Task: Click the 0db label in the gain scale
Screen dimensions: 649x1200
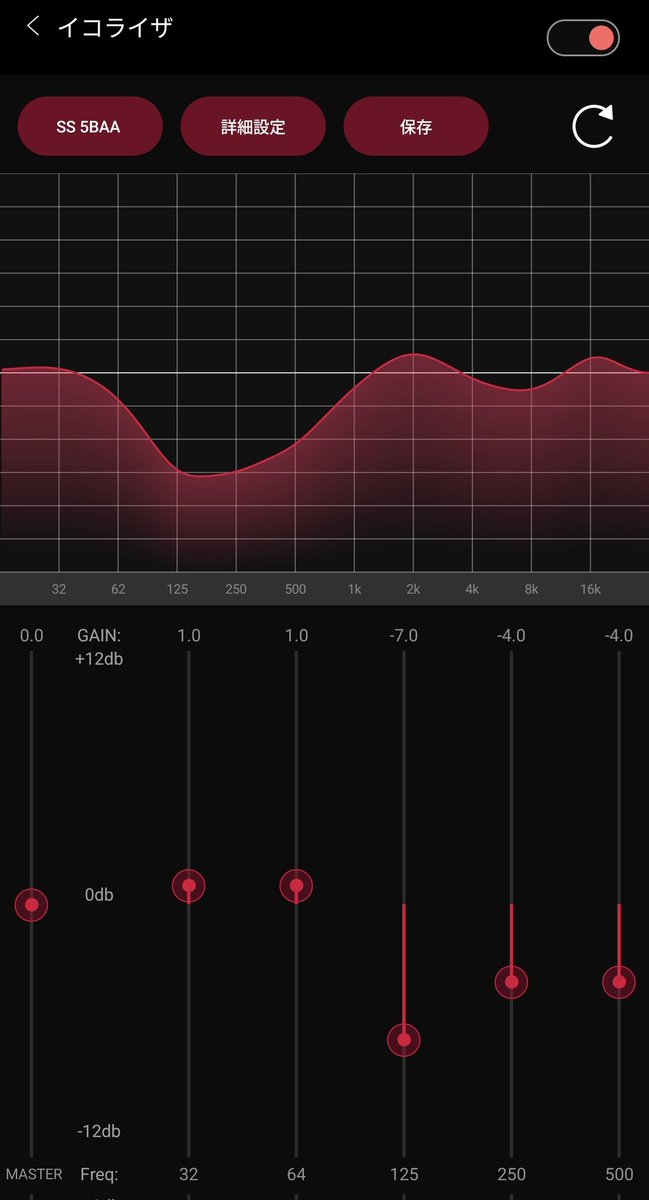Action: coord(99,895)
